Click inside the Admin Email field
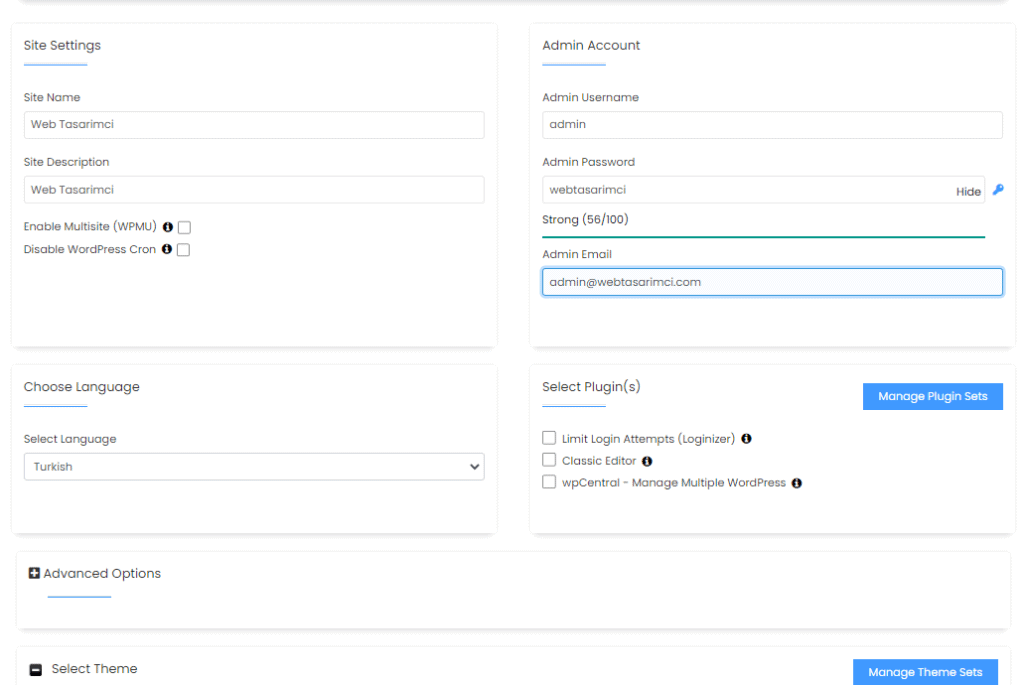This screenshot has width=1024, height=685. click(x=772, y=281)
